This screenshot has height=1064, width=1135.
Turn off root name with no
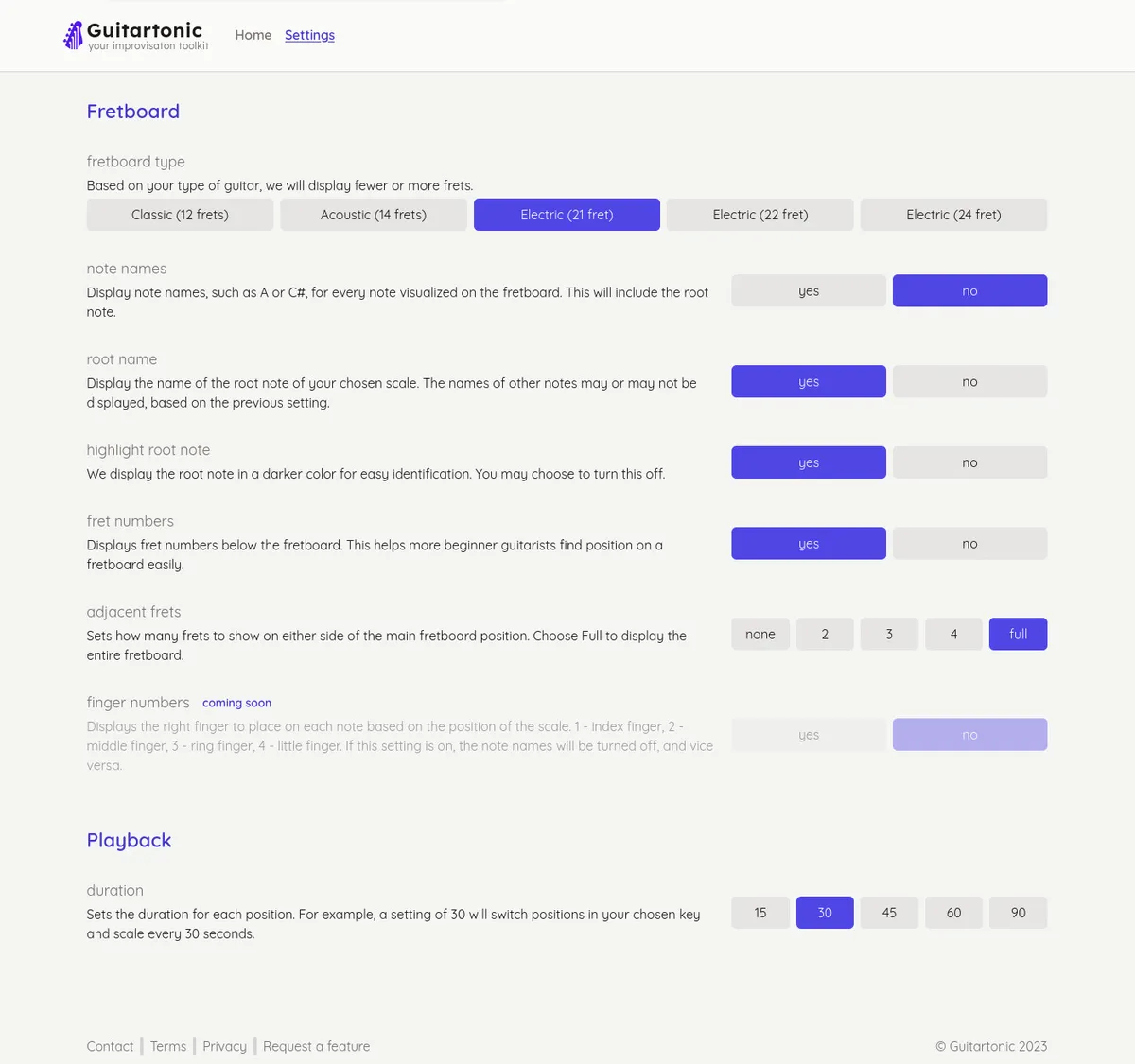click(969, 381)
